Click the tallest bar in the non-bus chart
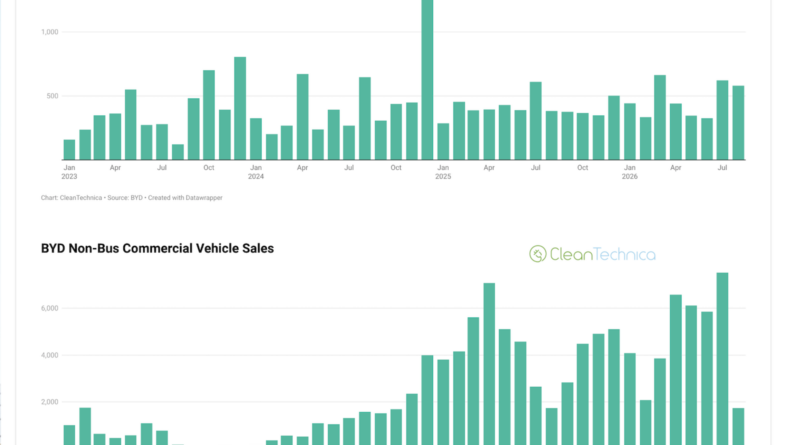Screen dimensions: 800x445 point(722,359)
